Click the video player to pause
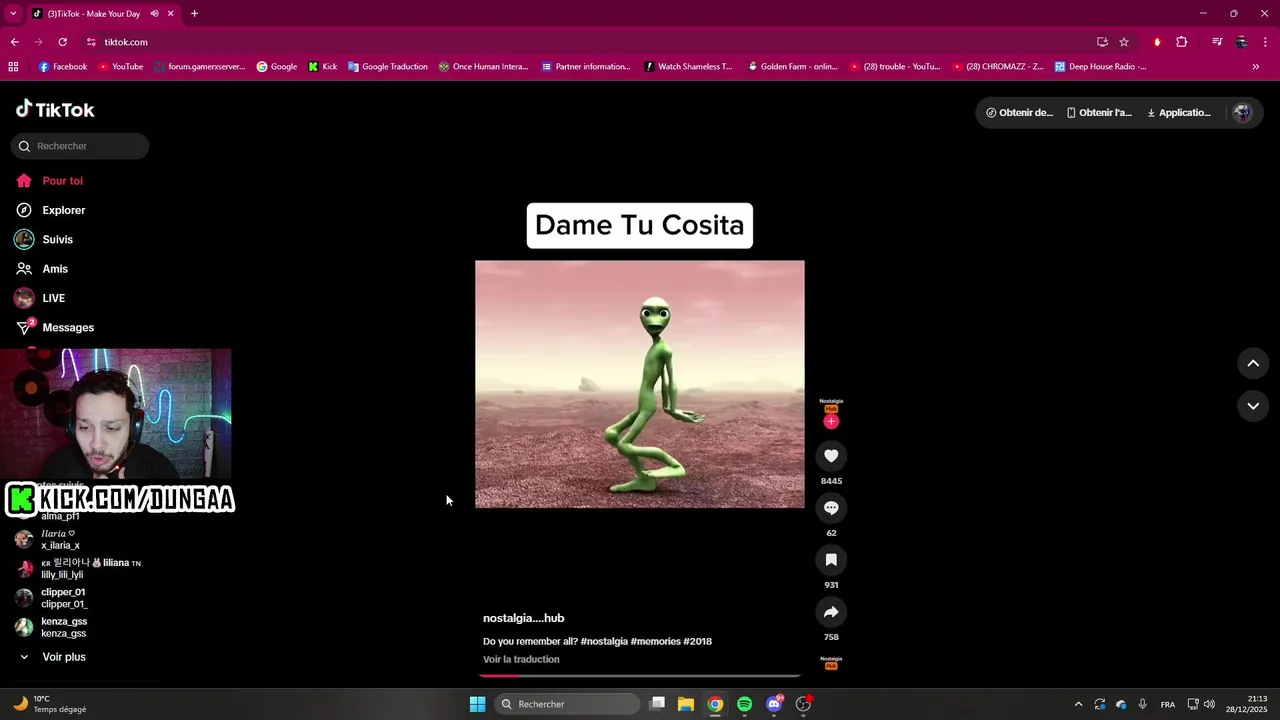 click(x=640, y=384)
